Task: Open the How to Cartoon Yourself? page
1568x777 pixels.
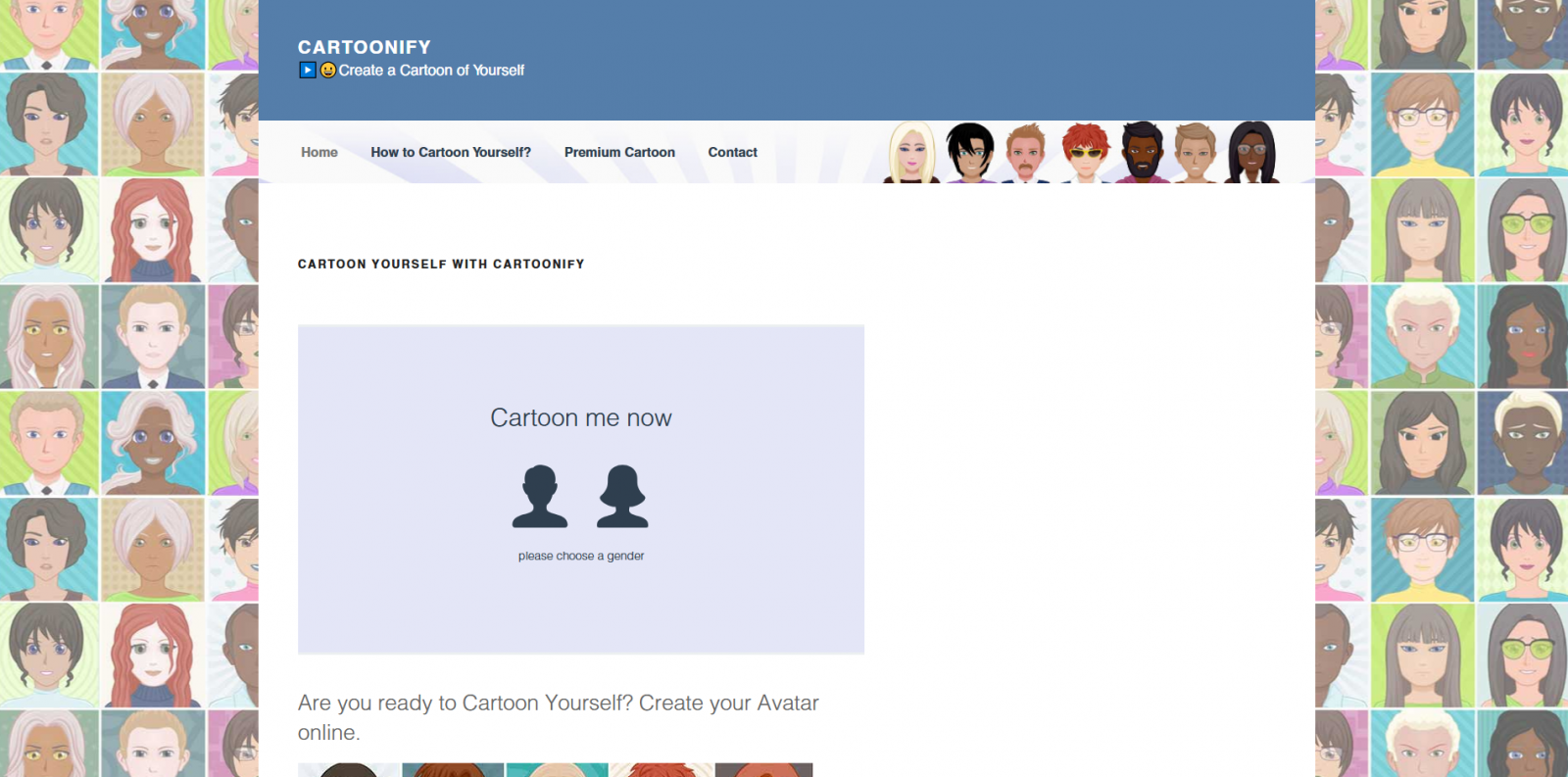Action: 451,153
